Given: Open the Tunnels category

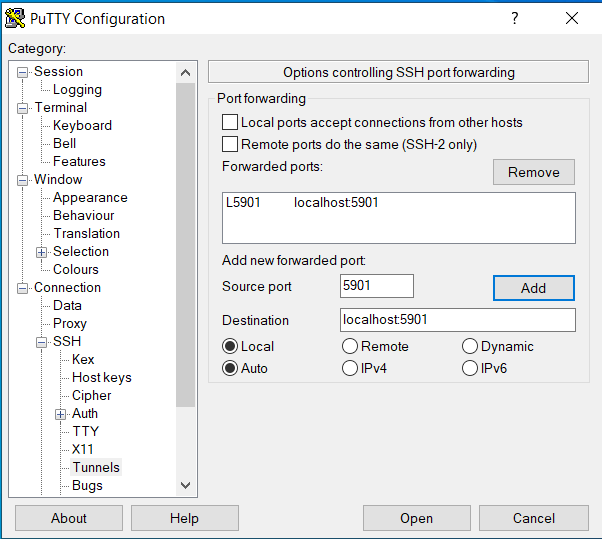Looking at the screenshot, I should pyautogui.click(x=95, y=467).
